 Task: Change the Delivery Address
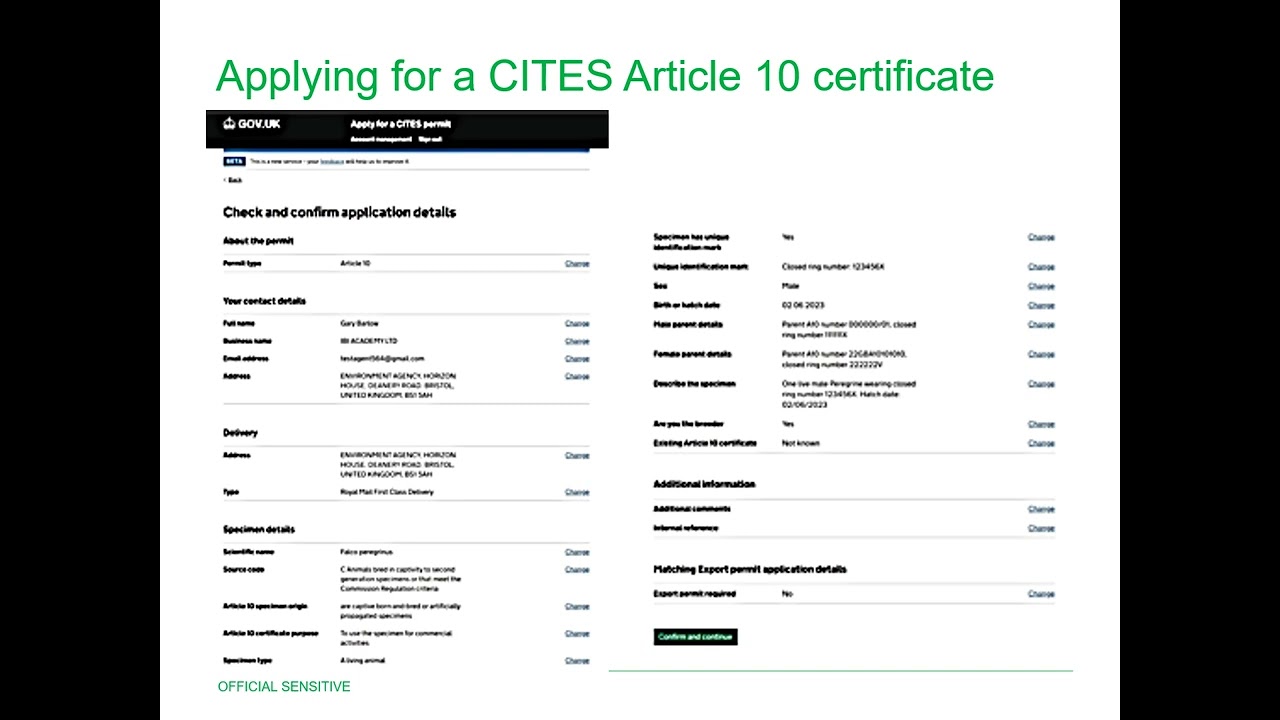pyautogui.click(x=577, y=455)
